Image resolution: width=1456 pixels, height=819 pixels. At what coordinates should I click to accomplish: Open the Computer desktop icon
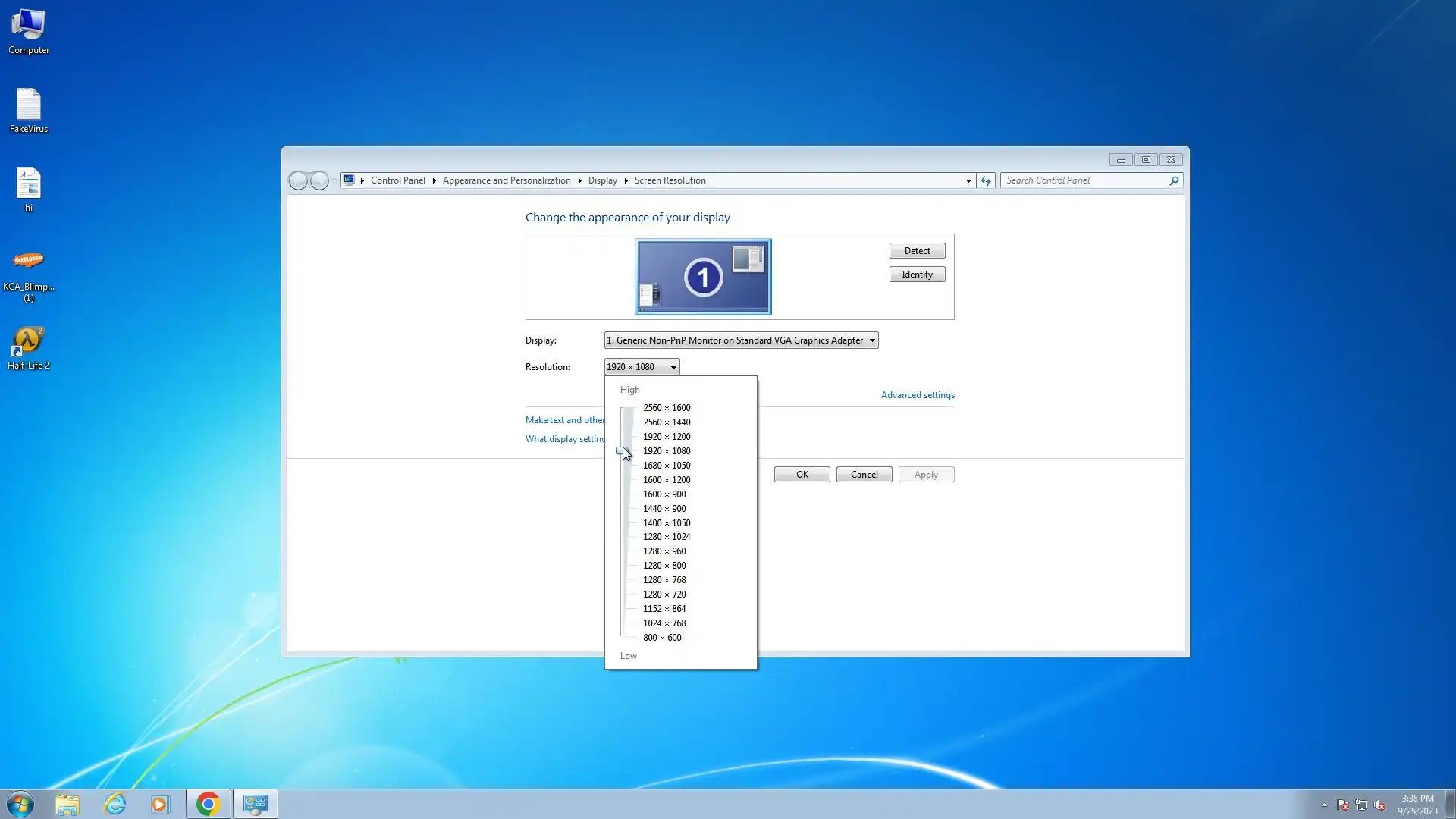tap(29, 30)
